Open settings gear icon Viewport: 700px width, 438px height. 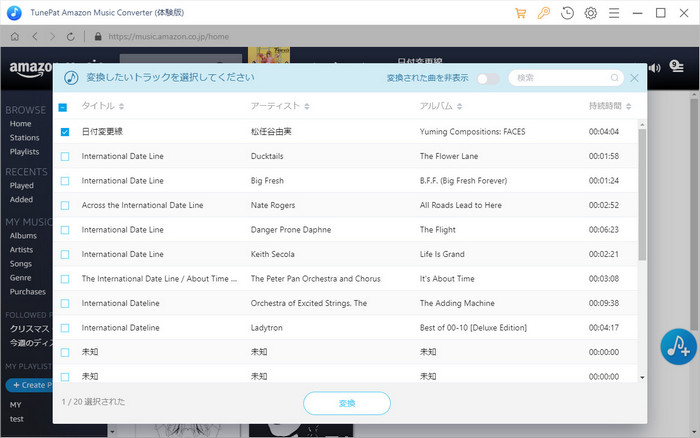pyautogui.click(x=591, y=13)
